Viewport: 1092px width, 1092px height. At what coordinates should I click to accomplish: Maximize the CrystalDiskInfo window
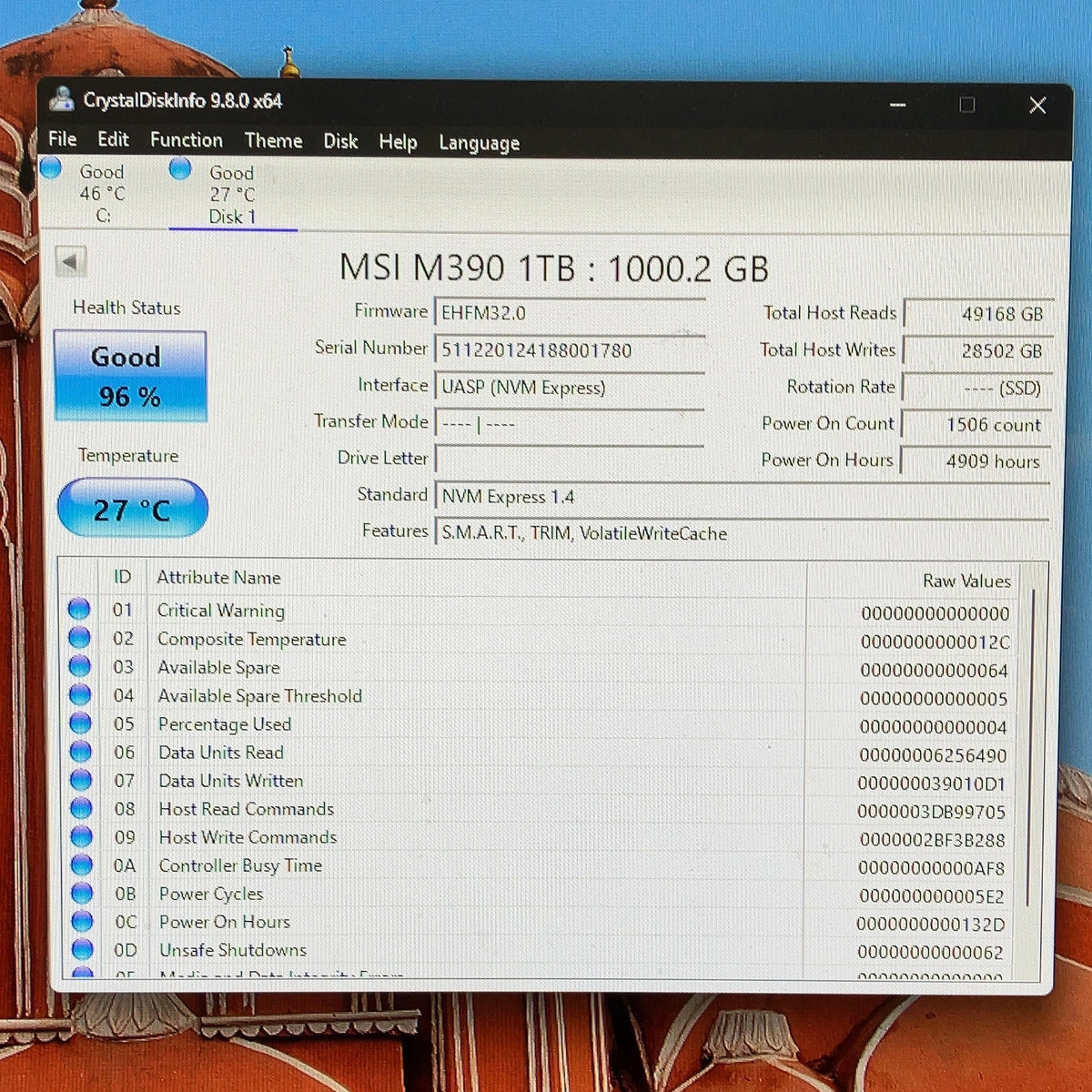967,105
